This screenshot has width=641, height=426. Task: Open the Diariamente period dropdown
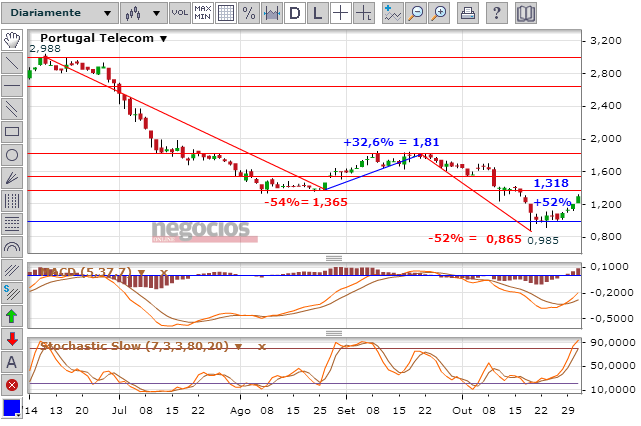click(60, 13)
